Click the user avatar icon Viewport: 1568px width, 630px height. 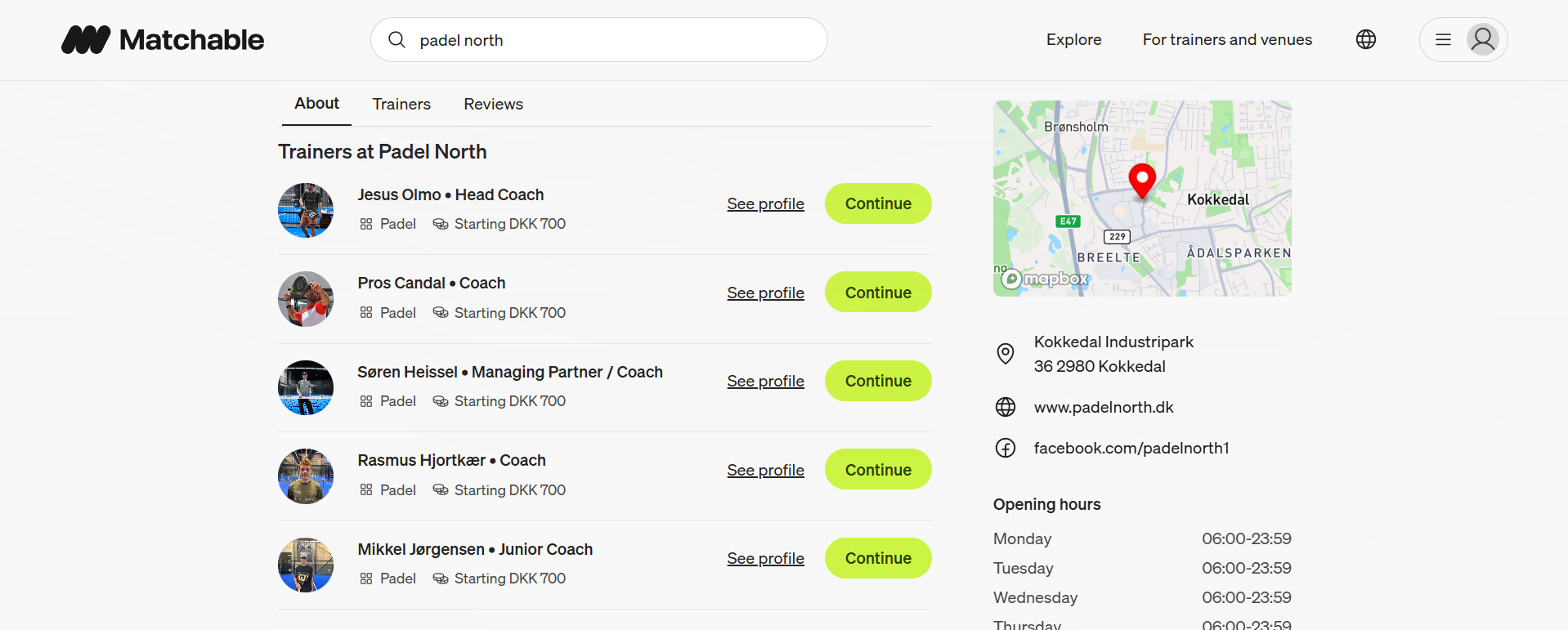[x=1482, y=39]
